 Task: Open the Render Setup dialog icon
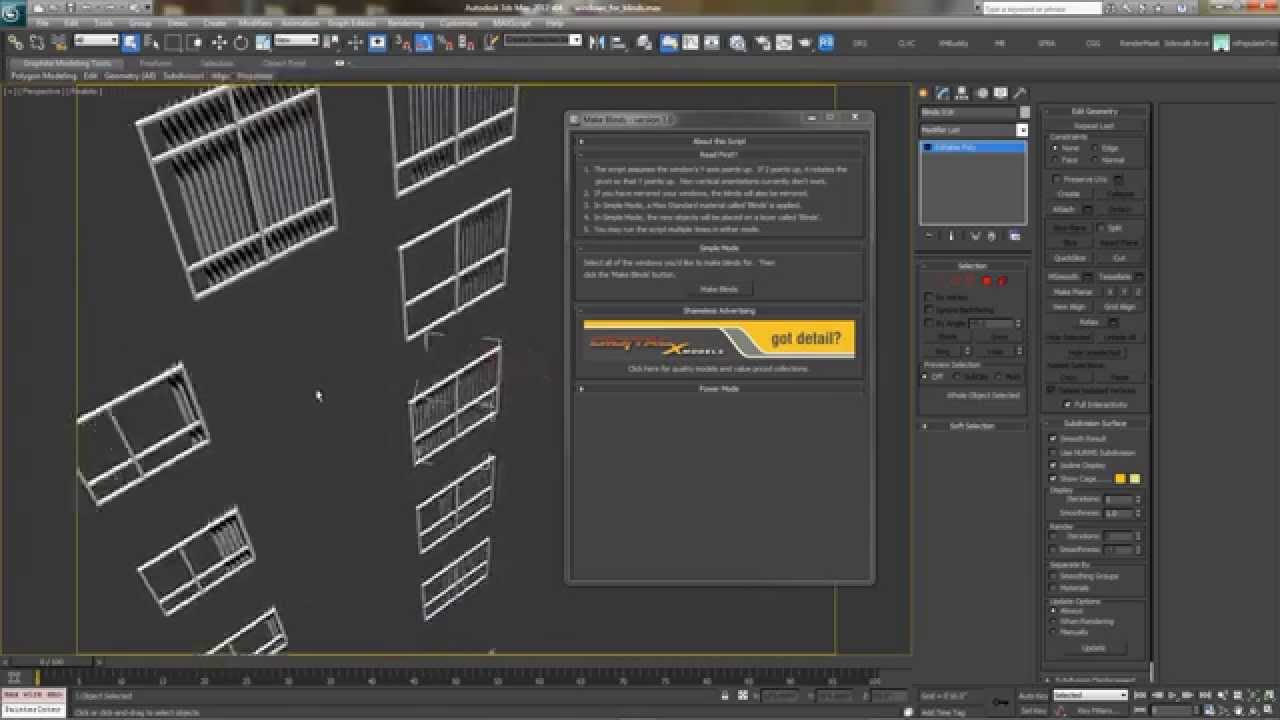[762, 43]
